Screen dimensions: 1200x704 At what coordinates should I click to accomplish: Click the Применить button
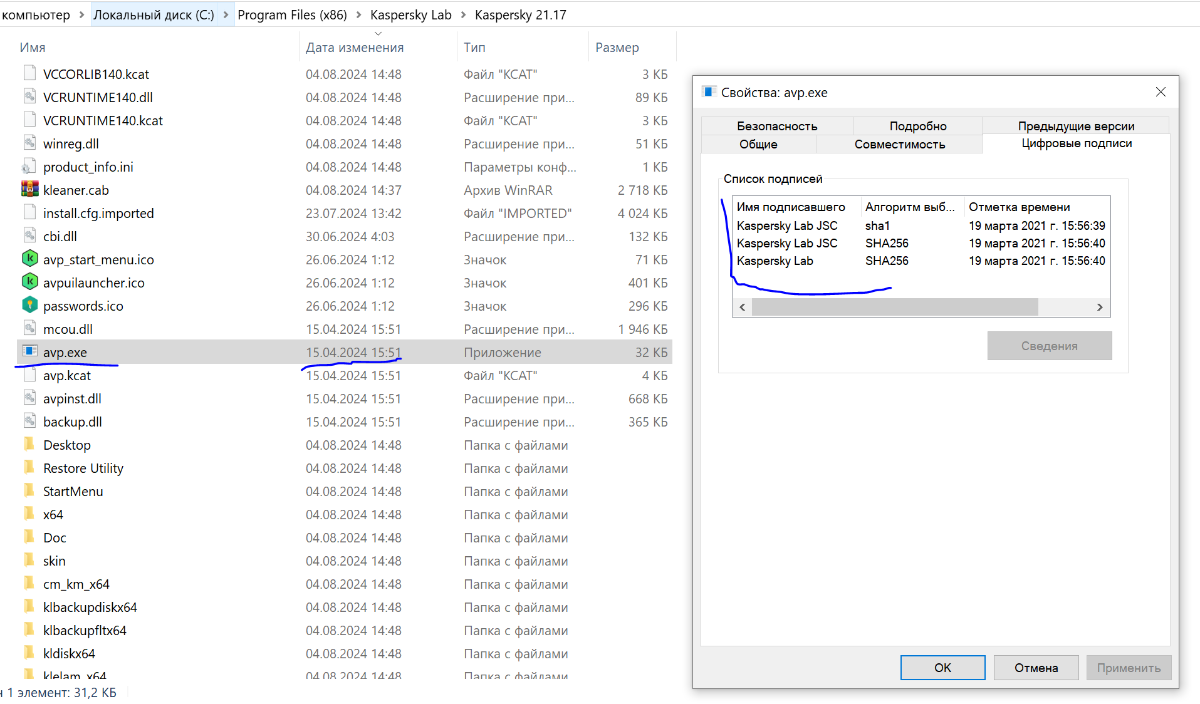tap(1129, 668)
